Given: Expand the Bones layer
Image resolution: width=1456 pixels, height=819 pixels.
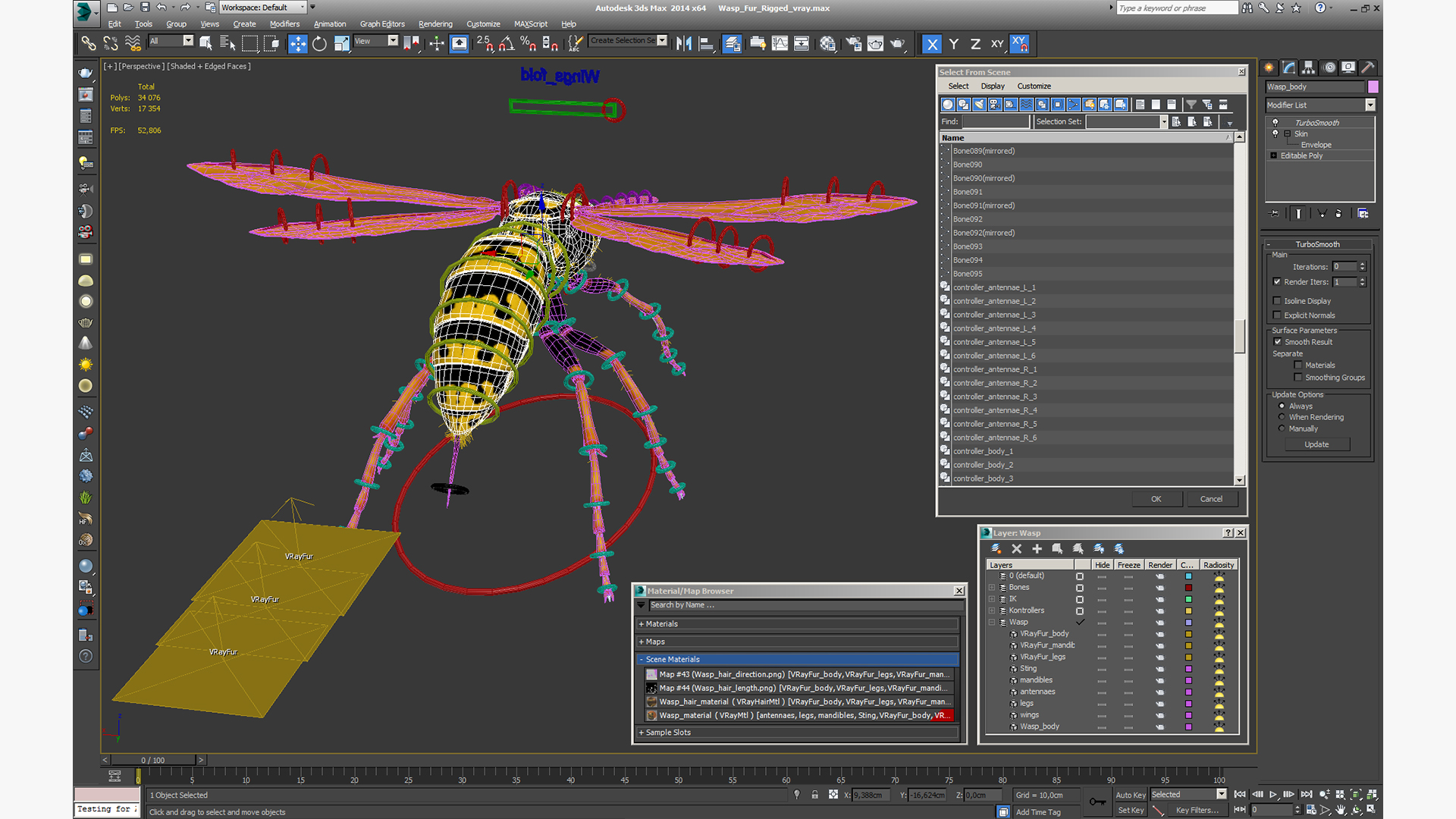Looking at the screenshot, I should 992,588.
